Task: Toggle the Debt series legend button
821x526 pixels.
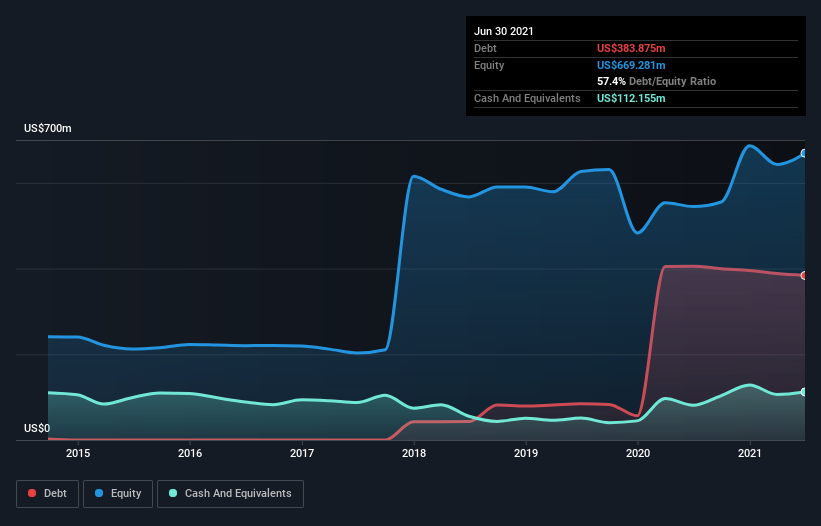Action: [48, 494]
